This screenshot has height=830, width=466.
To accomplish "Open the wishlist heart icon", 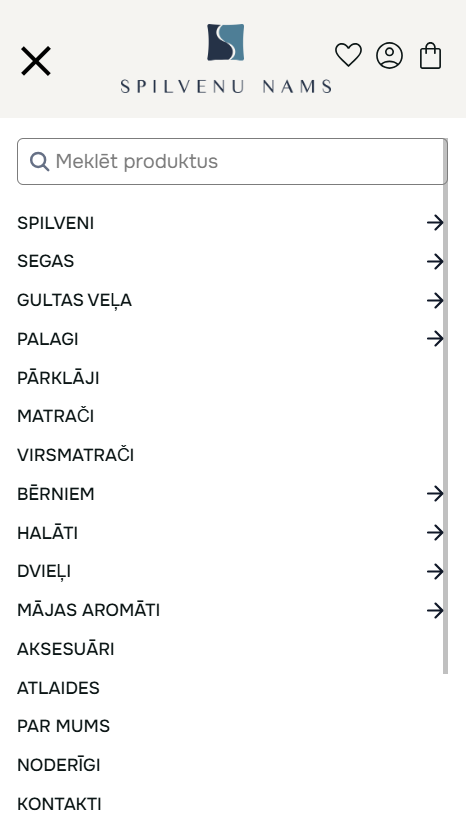I will (x=348, y=55).
